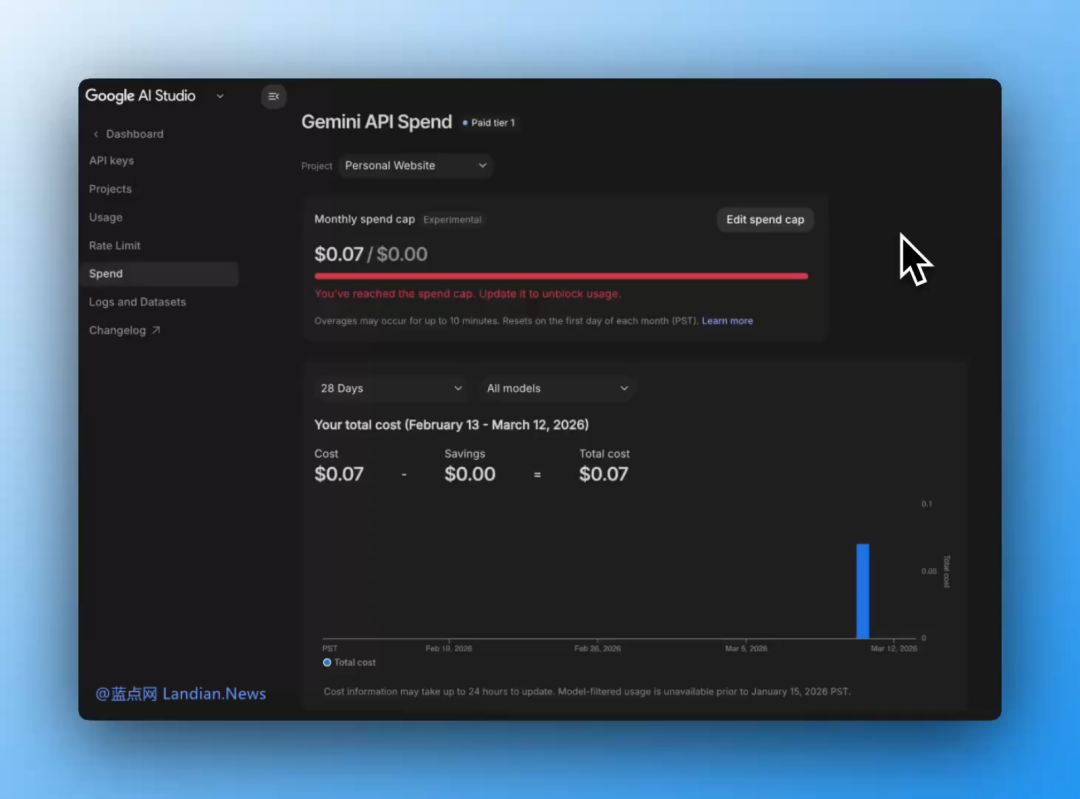The image size is (1080, 799).
Task: Open the 28 Days time range dropdown
Action: click(389, 388)
